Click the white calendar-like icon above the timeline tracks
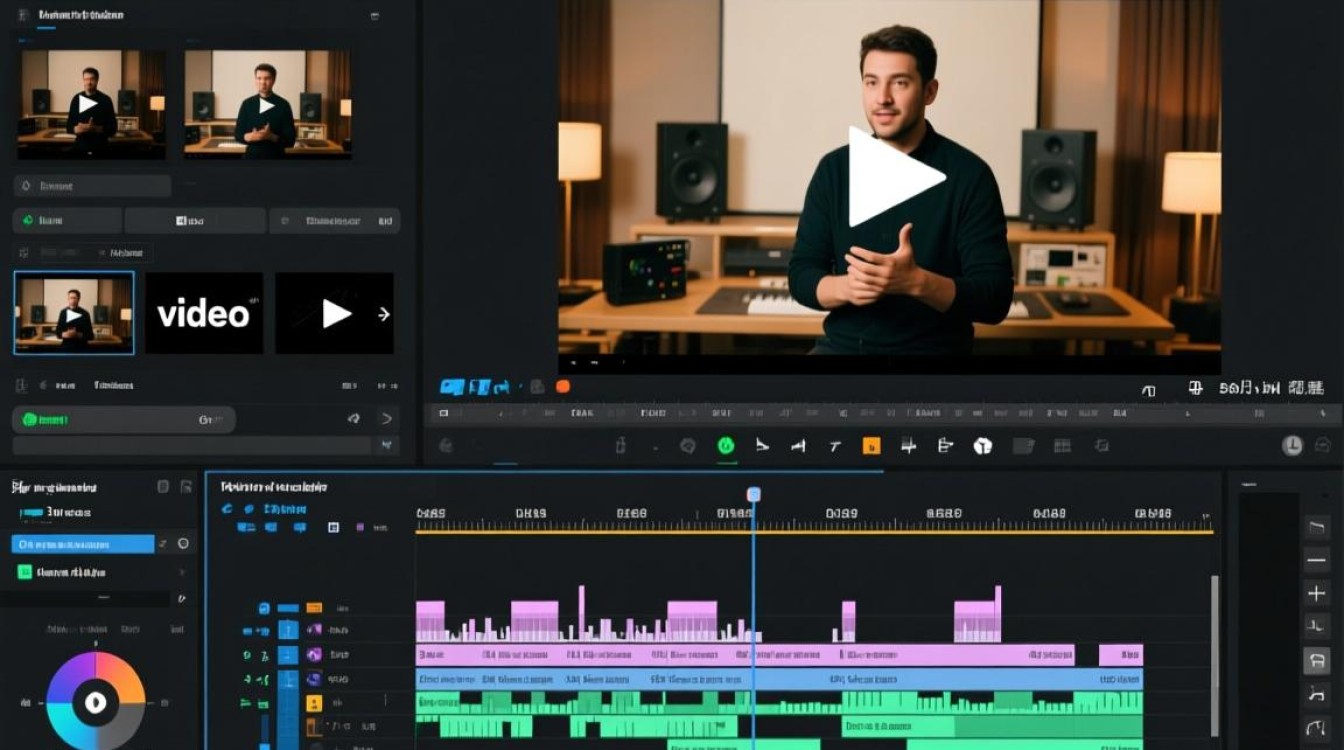 pyautogui.click(x=333, y=527)
